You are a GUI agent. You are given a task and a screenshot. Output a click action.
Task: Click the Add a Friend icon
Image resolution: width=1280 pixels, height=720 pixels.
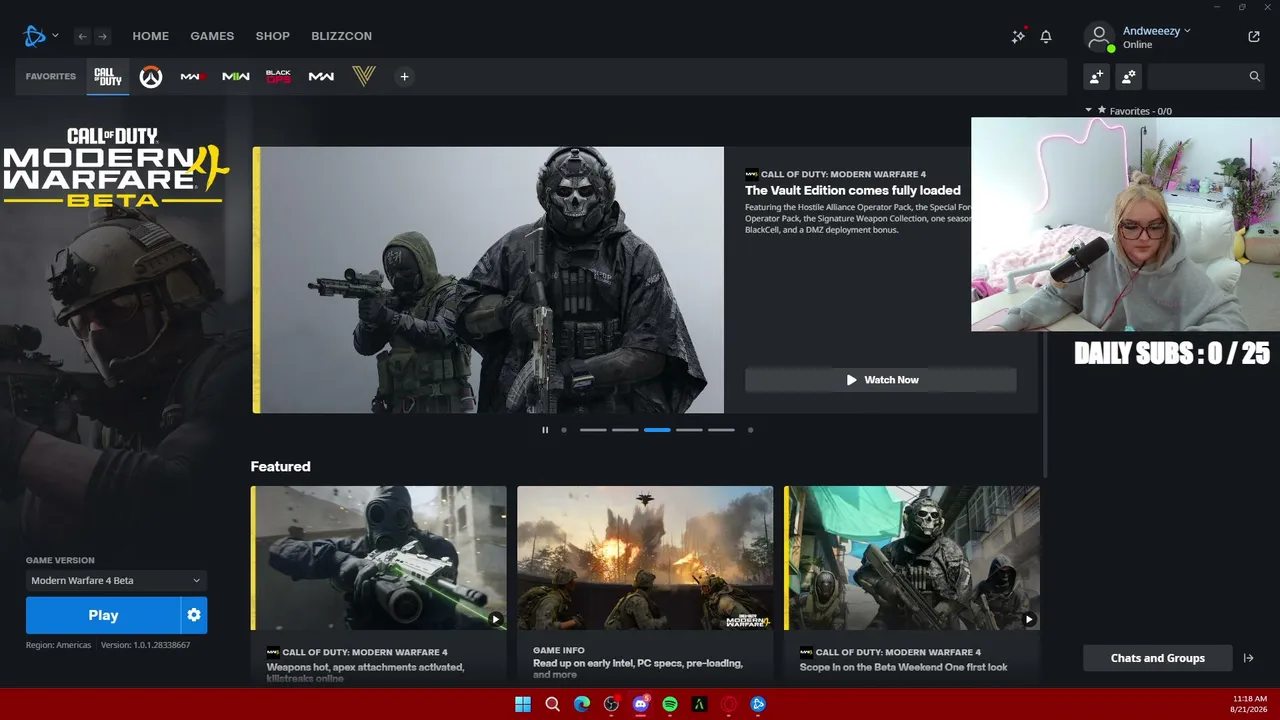point(1097,76)
